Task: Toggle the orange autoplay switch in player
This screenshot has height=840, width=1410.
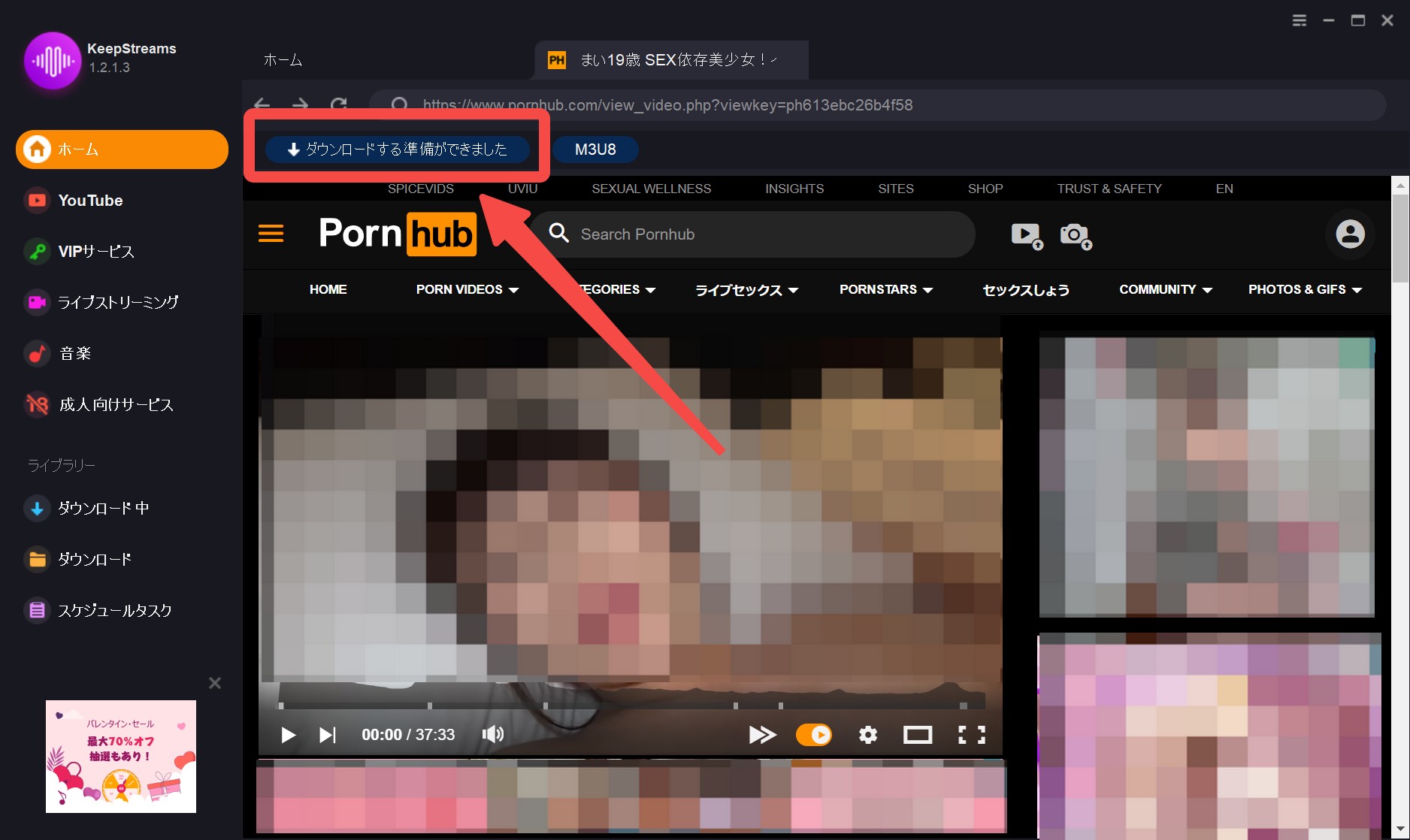Action: pyautogui.click(x=814, y=735)
